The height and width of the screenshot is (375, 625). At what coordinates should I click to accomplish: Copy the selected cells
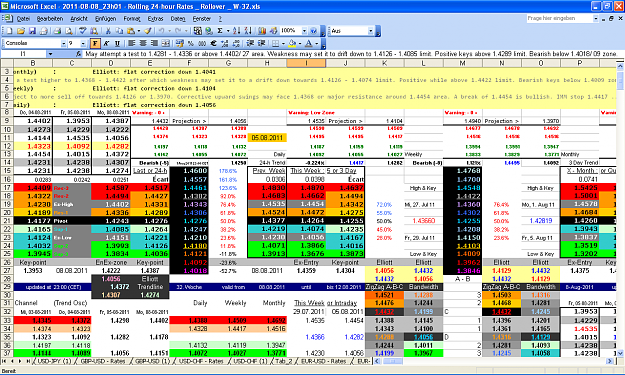(119, 31)
